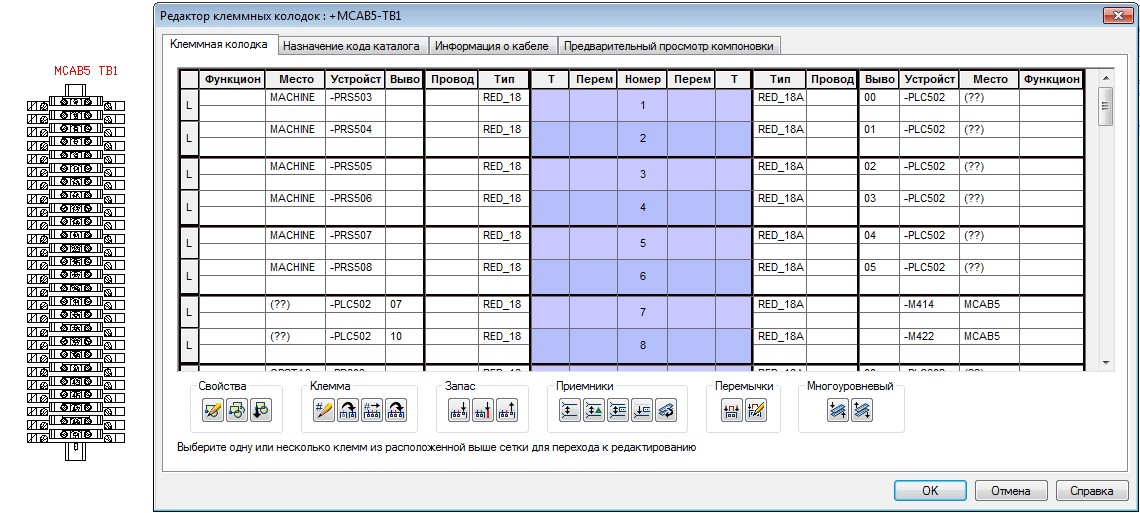Click Edit jumper pencil icon in Перемычки group

755,409
